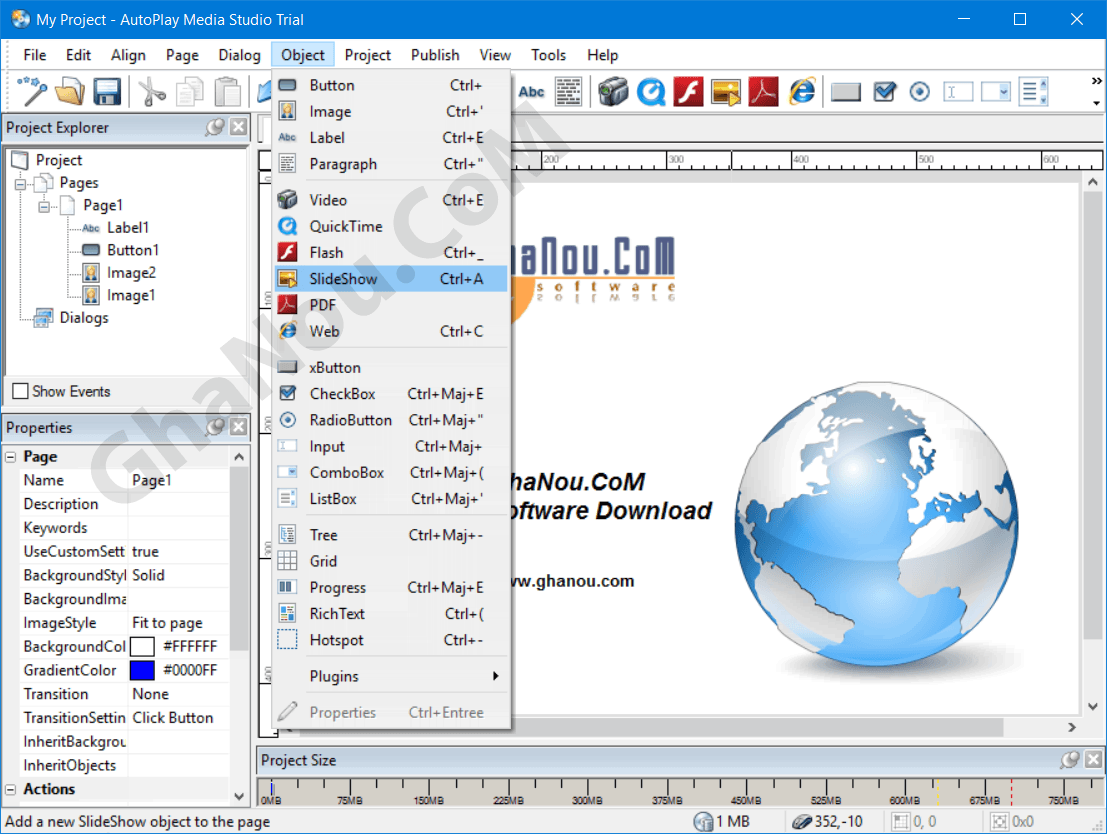Choose RichText from the Object menu
The width and height of the screenshot is (1107, 834).
391,614
